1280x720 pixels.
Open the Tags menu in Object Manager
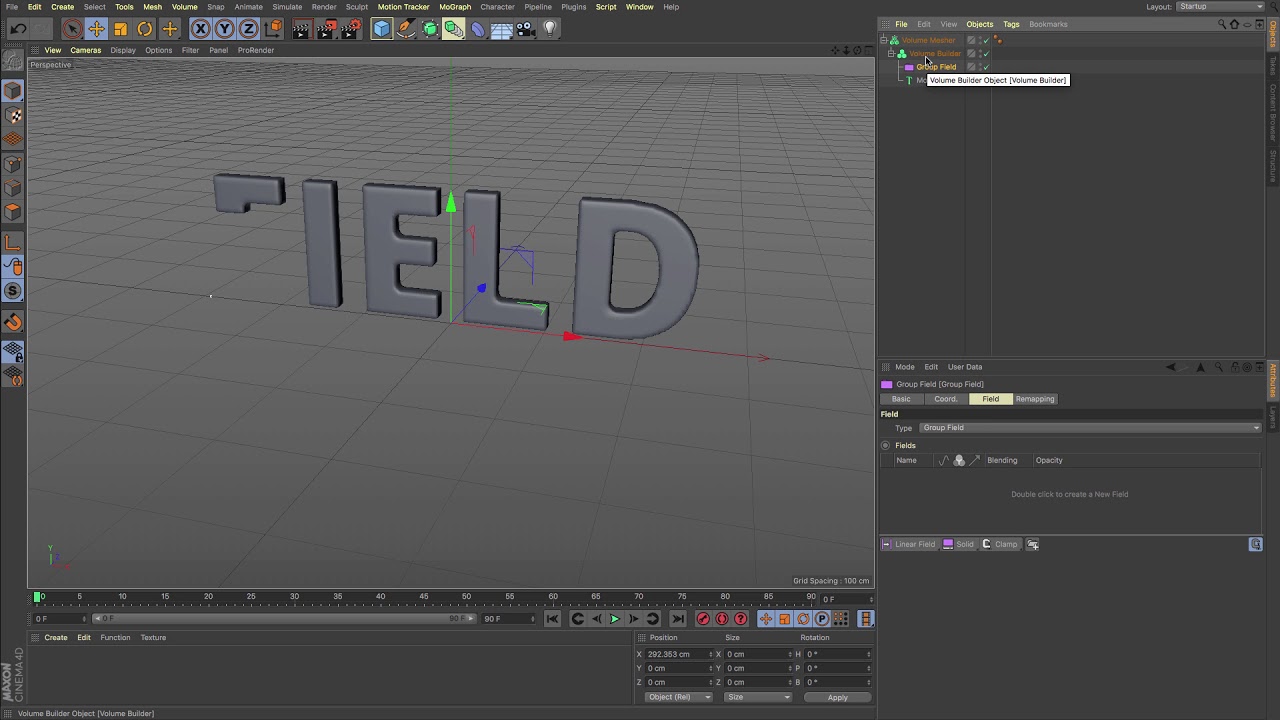coord(1011,24)
